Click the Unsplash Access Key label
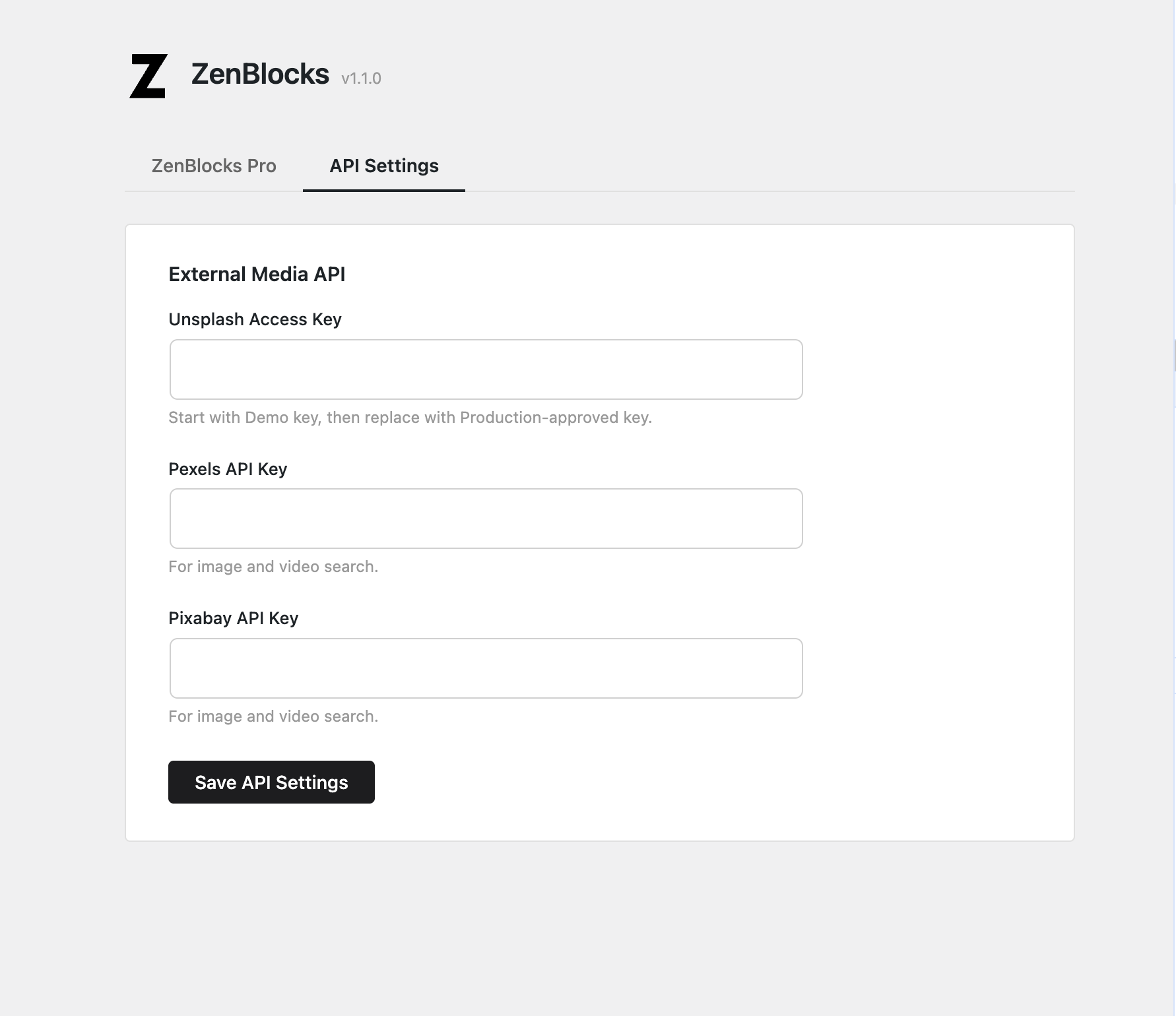The height and width of the screenshot is (1016, 1176). pos(255,319)
